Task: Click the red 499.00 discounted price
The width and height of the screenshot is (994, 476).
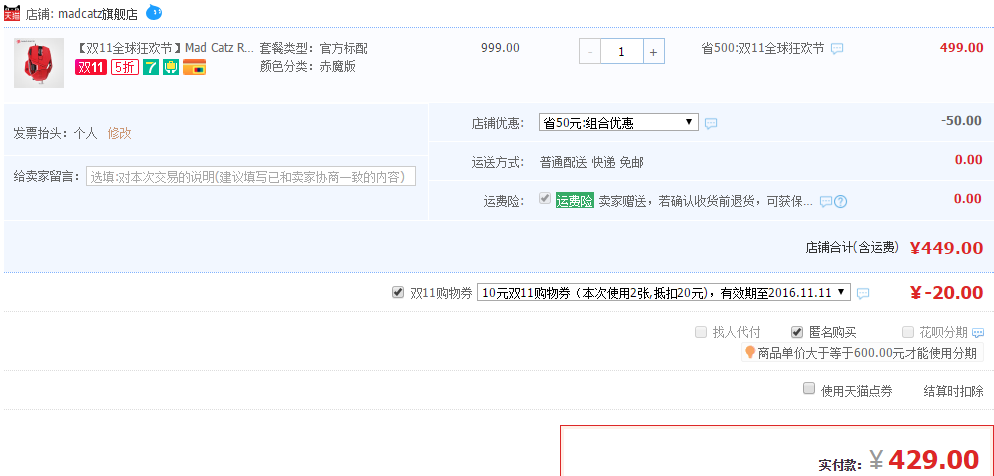Action: [x=962, y=48]
